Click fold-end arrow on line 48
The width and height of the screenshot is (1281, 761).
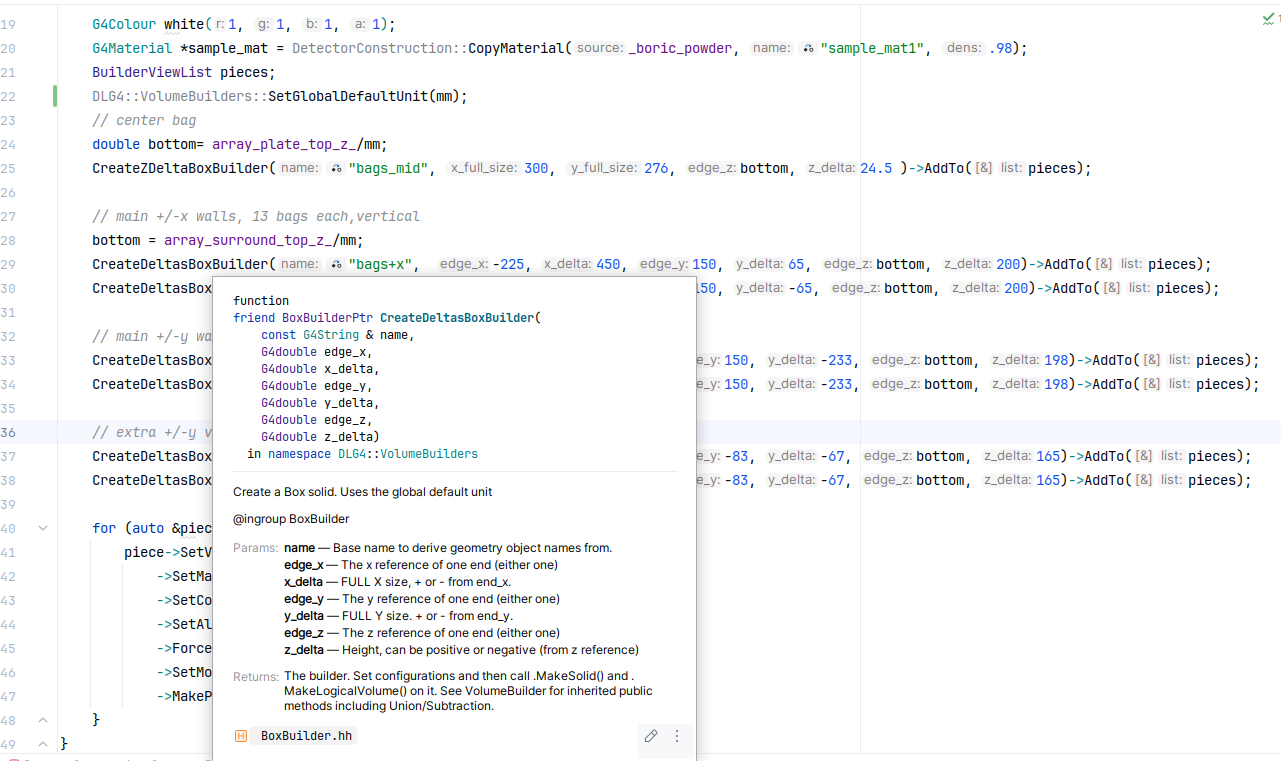click(42, 720)
